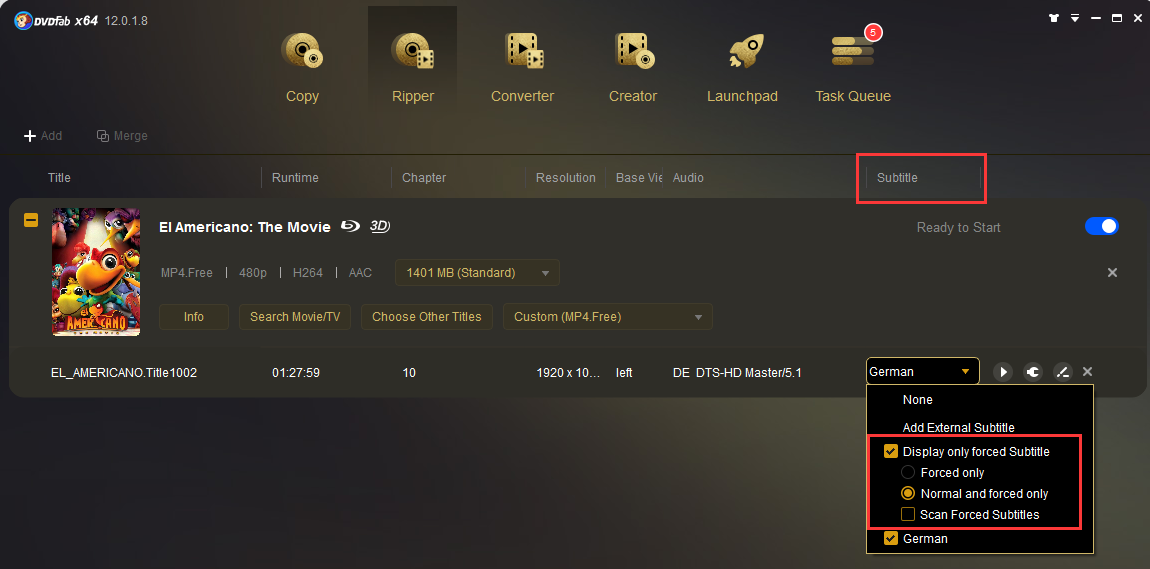Open the movie Info button

[x=194, y=317]
